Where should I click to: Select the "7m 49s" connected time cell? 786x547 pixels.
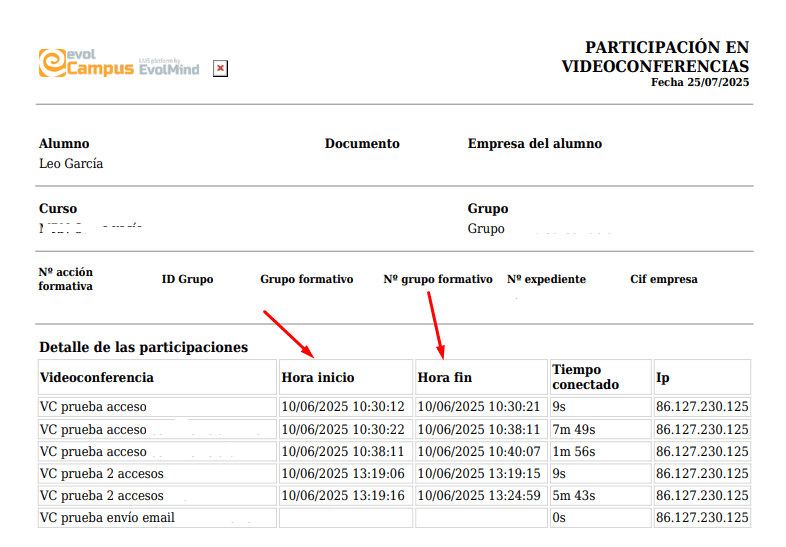[x=574, y=429]
